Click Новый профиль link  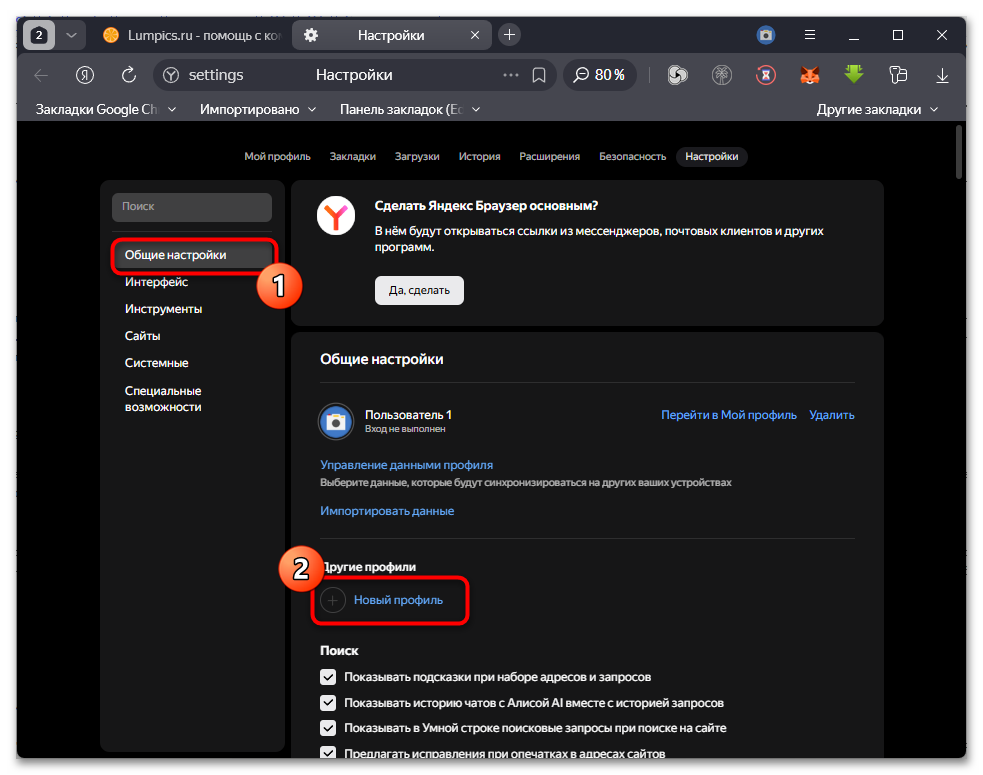[398, 600]
